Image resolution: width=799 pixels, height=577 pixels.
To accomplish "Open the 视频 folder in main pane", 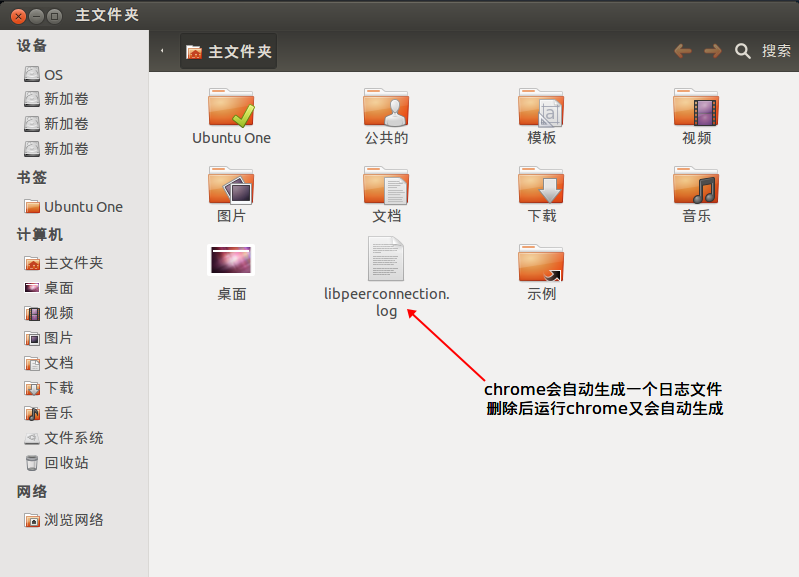I will pos(696,108).
